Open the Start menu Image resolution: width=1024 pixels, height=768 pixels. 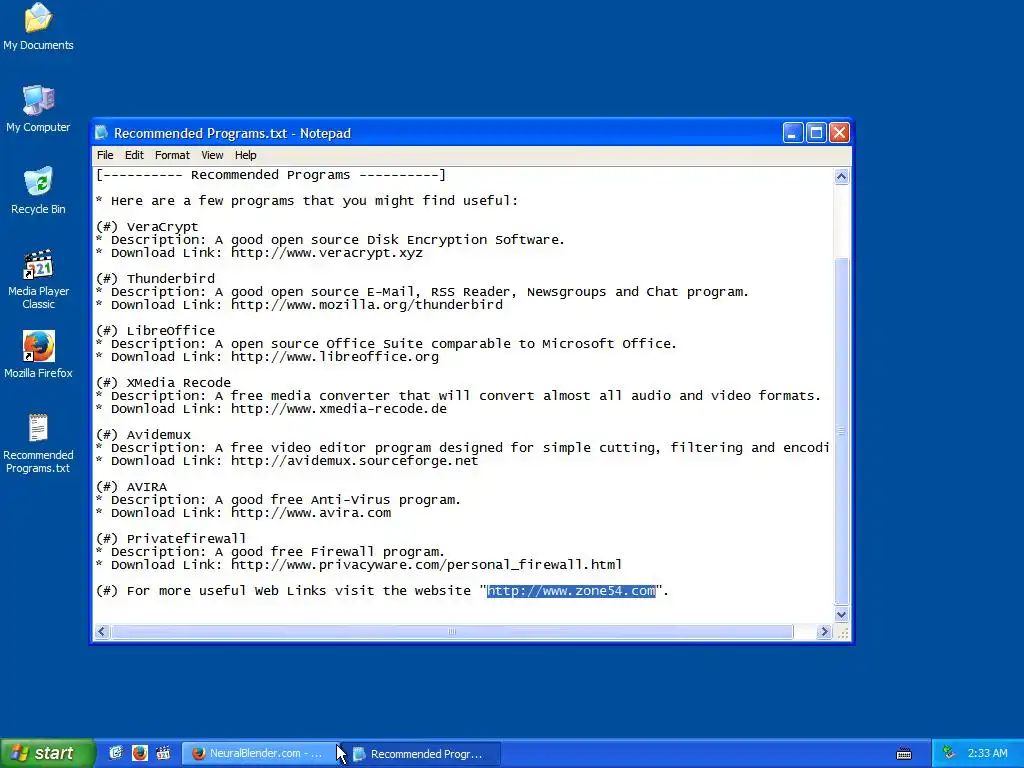47,753
